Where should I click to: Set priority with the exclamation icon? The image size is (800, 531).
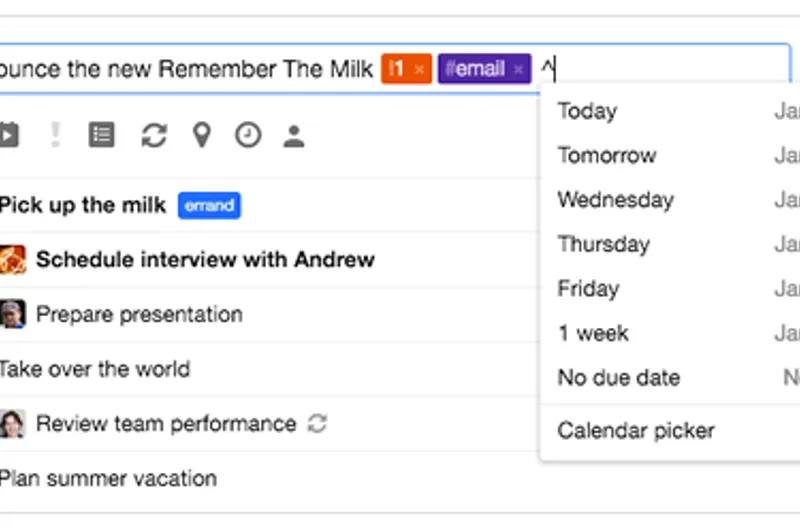(56, 135)
